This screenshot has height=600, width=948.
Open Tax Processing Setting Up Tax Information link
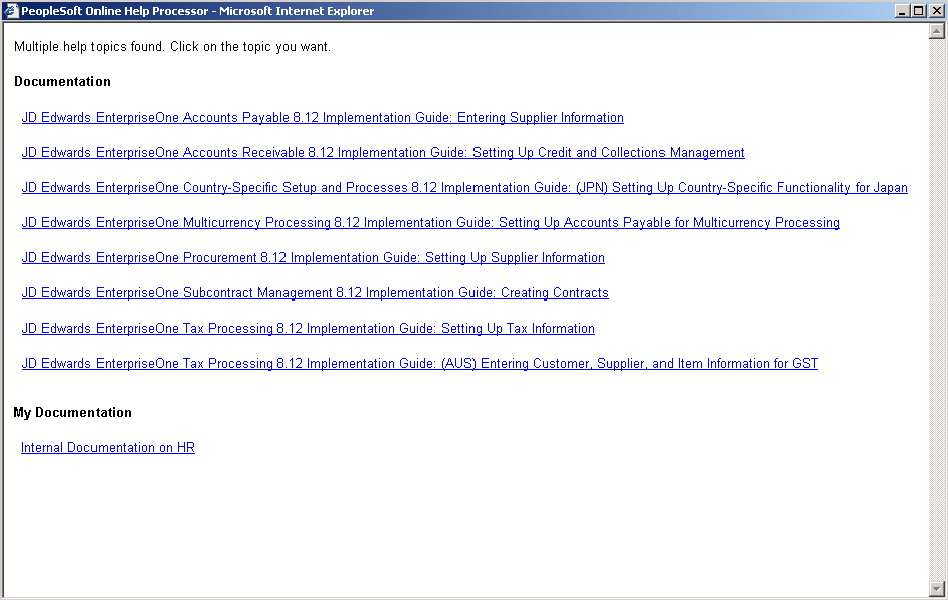[x=308, y=328]
